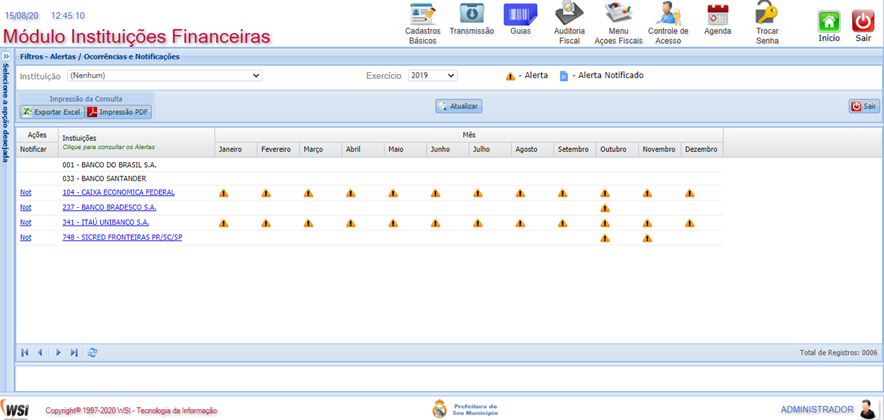Click the Atualizar button
Image resolution: width=884 pixels, height=420 pixels.
pyautogui.click(x=459, y=106)
